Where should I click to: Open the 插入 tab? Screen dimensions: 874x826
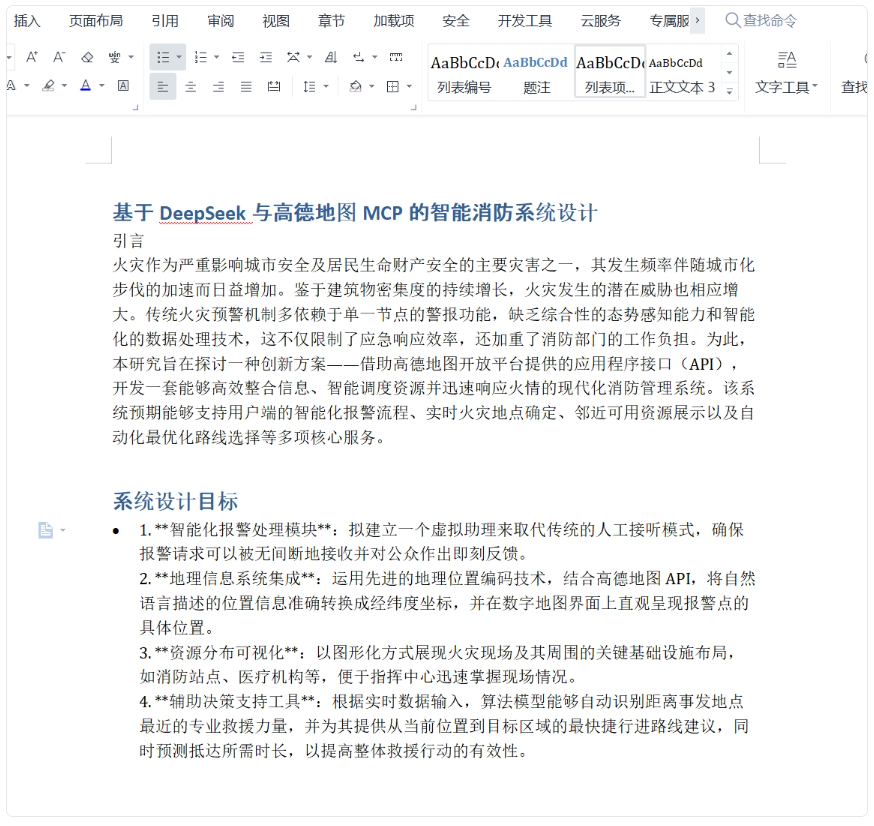coord(27,21)
